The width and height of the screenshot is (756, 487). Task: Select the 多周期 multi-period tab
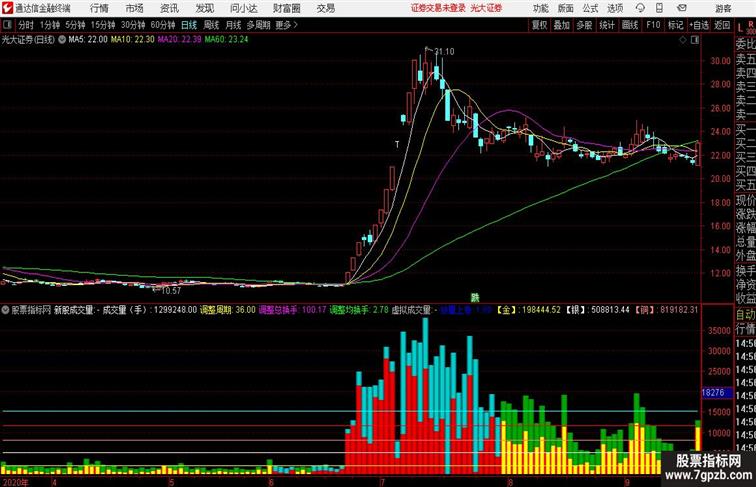coord(258,25)
